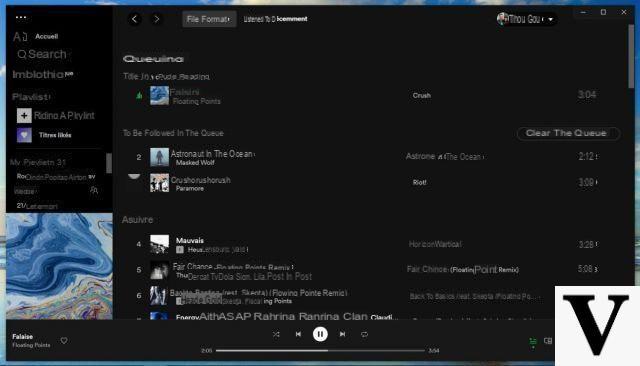Click the Paramore artist link

(189, 189)
